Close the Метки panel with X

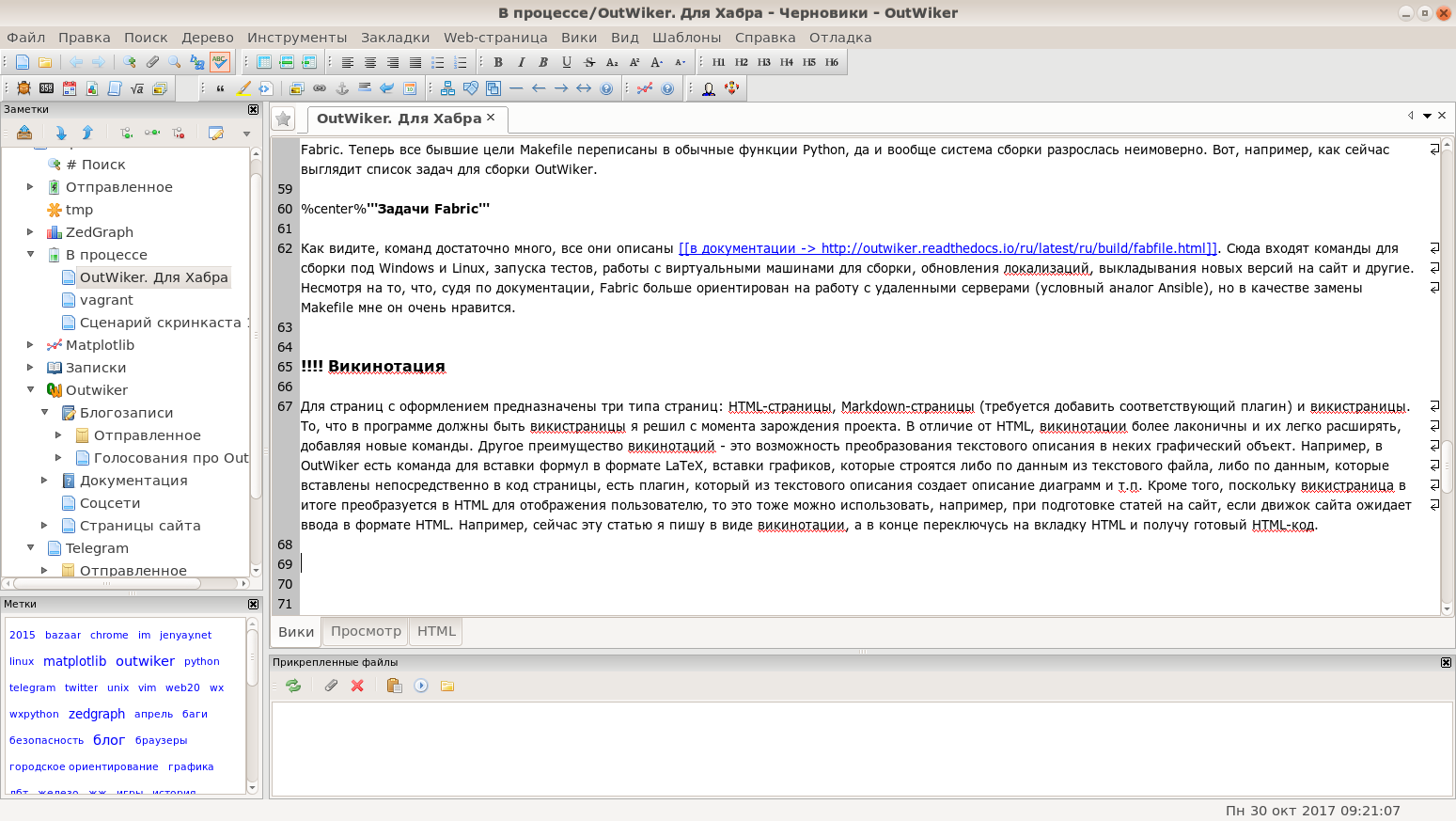(253, 604)
